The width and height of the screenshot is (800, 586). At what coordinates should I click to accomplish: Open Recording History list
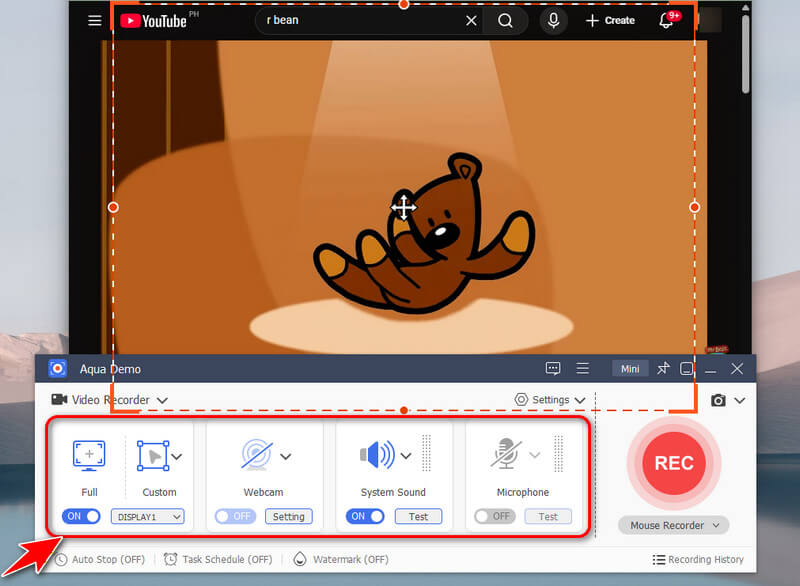pyautogui.click(x=698, y=559)
